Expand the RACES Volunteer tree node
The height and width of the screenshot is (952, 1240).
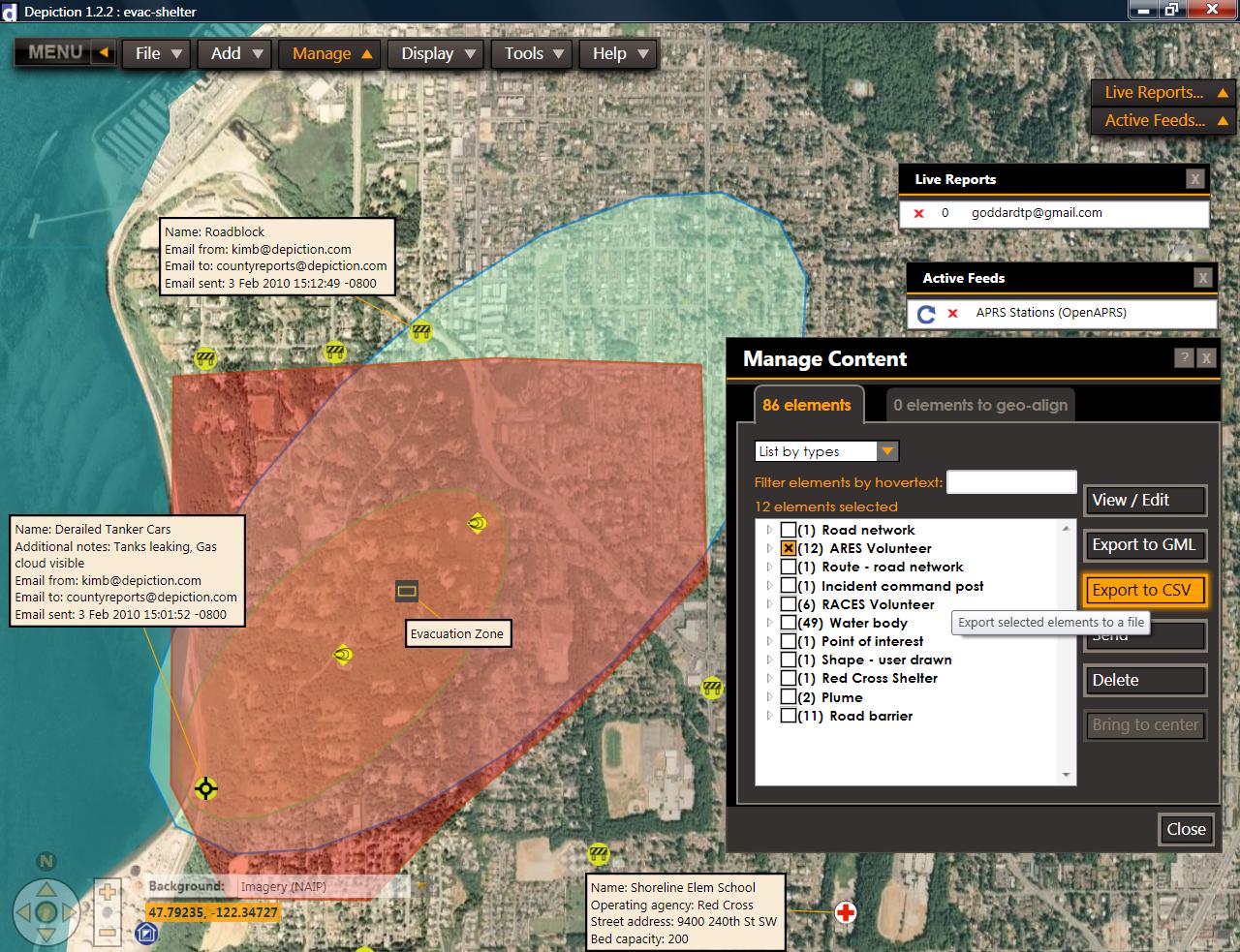tap(770, 604)
